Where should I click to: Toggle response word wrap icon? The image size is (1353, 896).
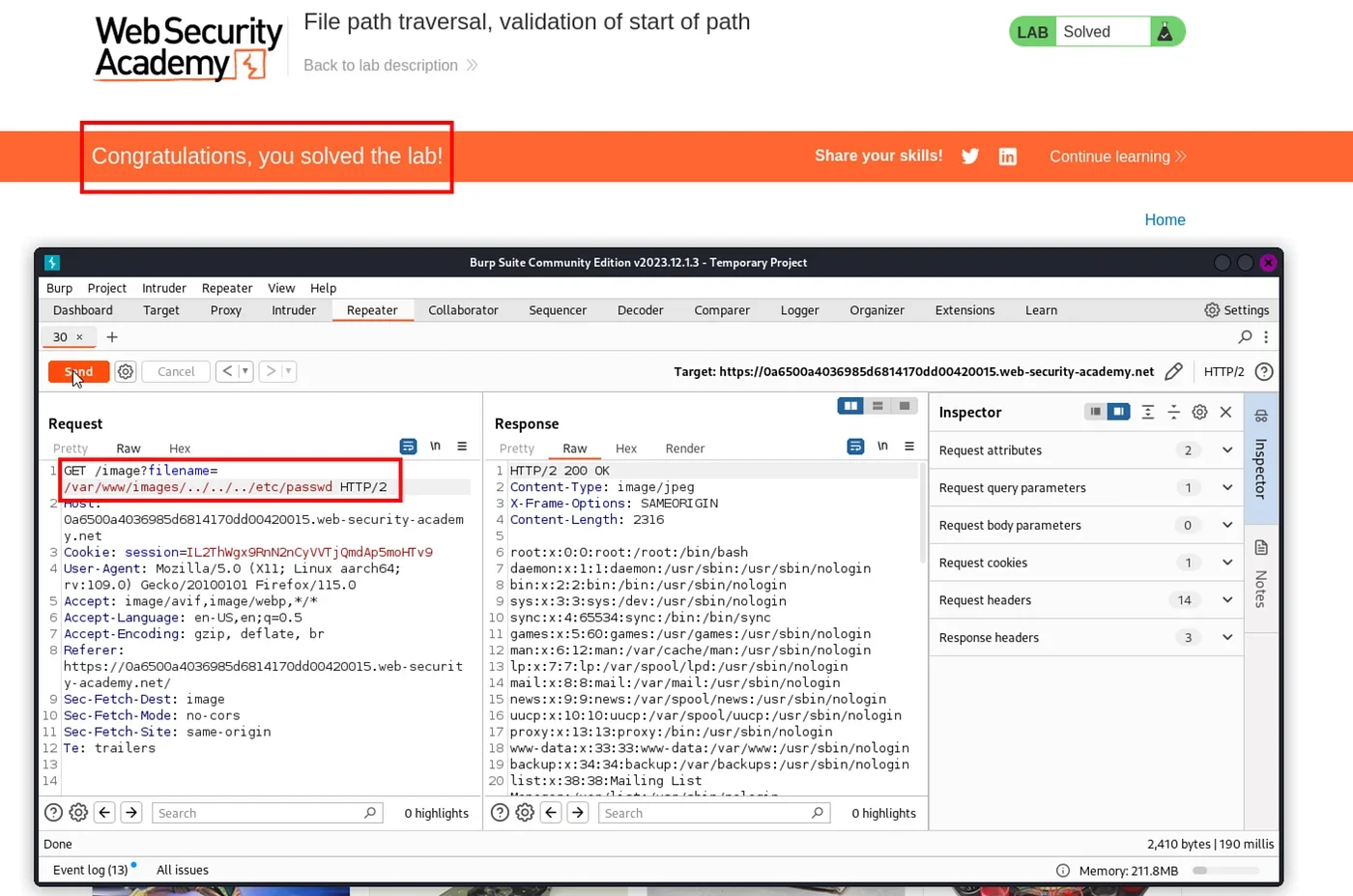(855, 446)
